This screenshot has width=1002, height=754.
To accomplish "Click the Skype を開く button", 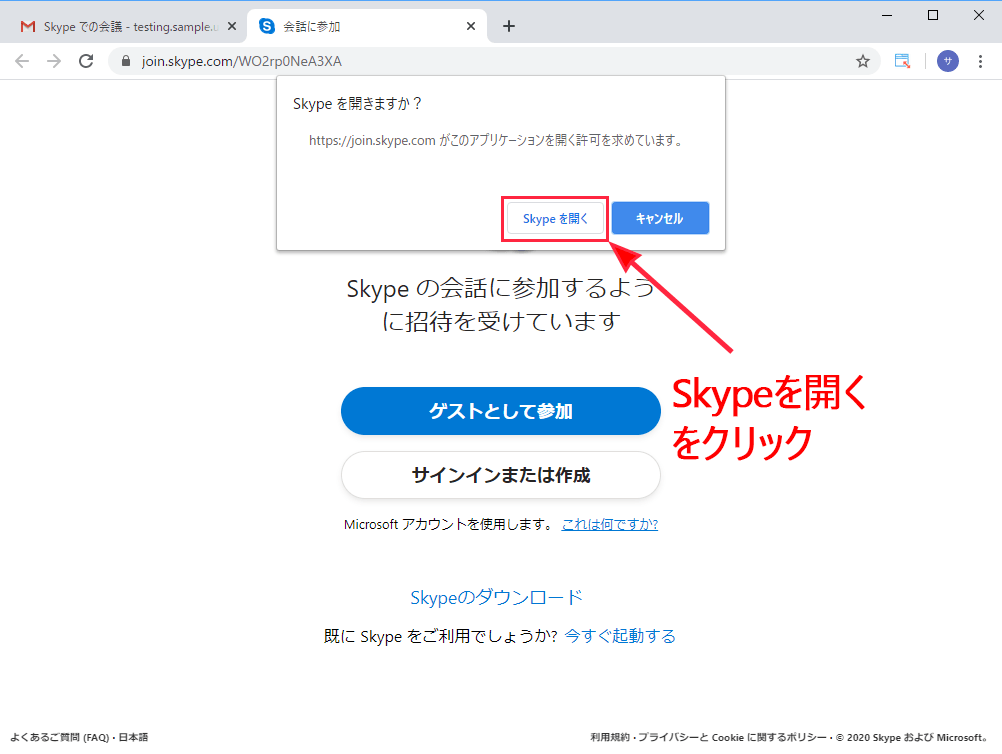I will [x=555, y=219].
